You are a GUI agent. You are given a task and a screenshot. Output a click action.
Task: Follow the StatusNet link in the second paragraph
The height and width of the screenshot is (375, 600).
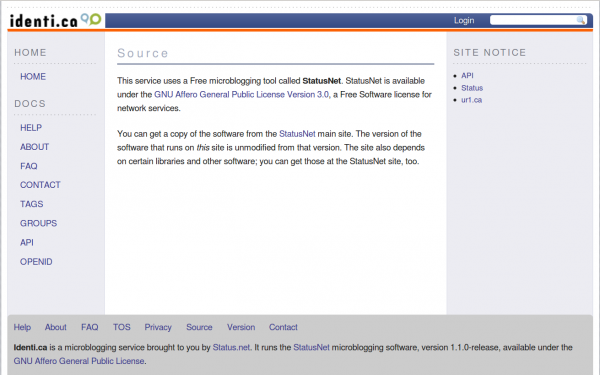297,134
